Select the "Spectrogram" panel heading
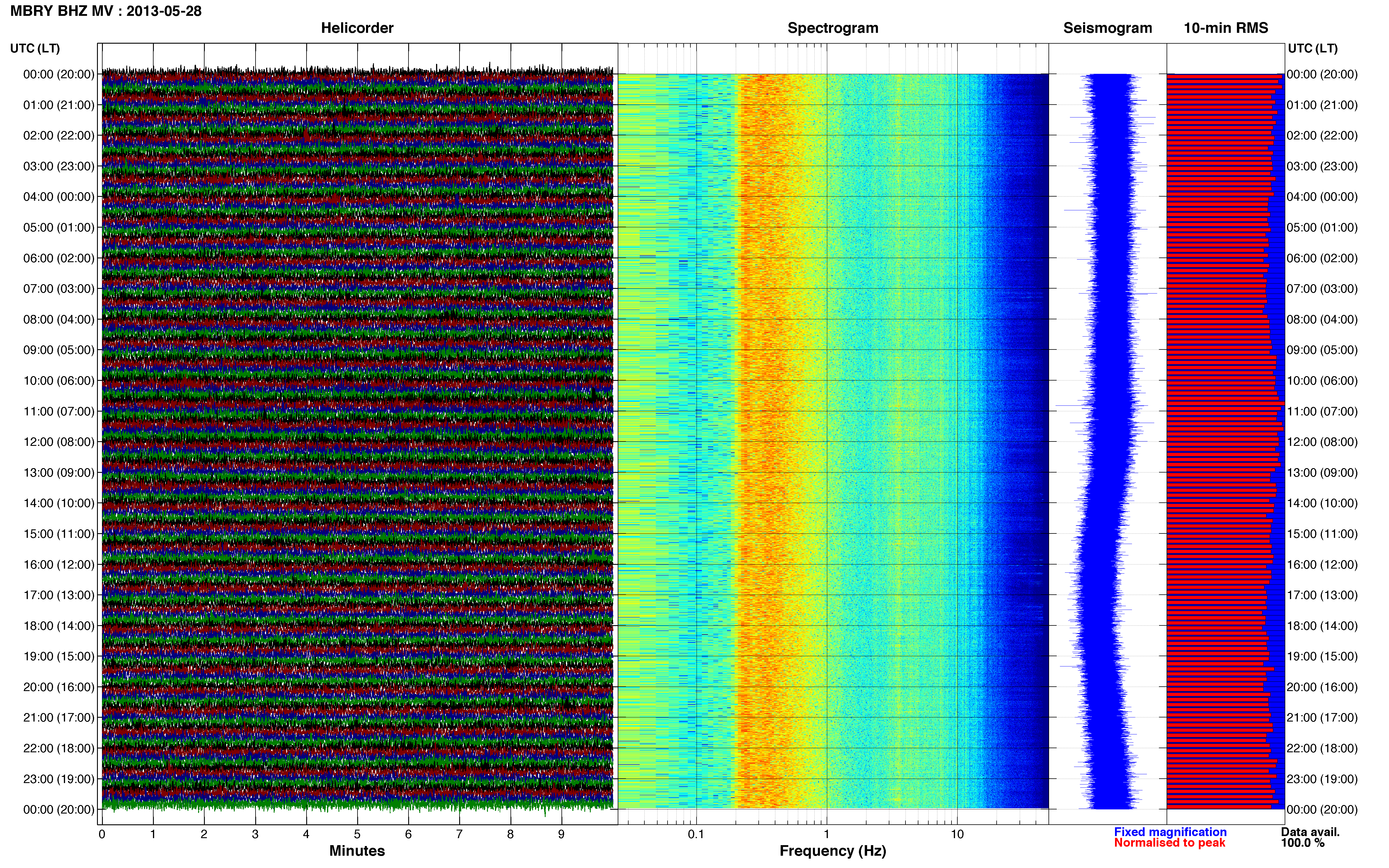 (x=833, y=28)
